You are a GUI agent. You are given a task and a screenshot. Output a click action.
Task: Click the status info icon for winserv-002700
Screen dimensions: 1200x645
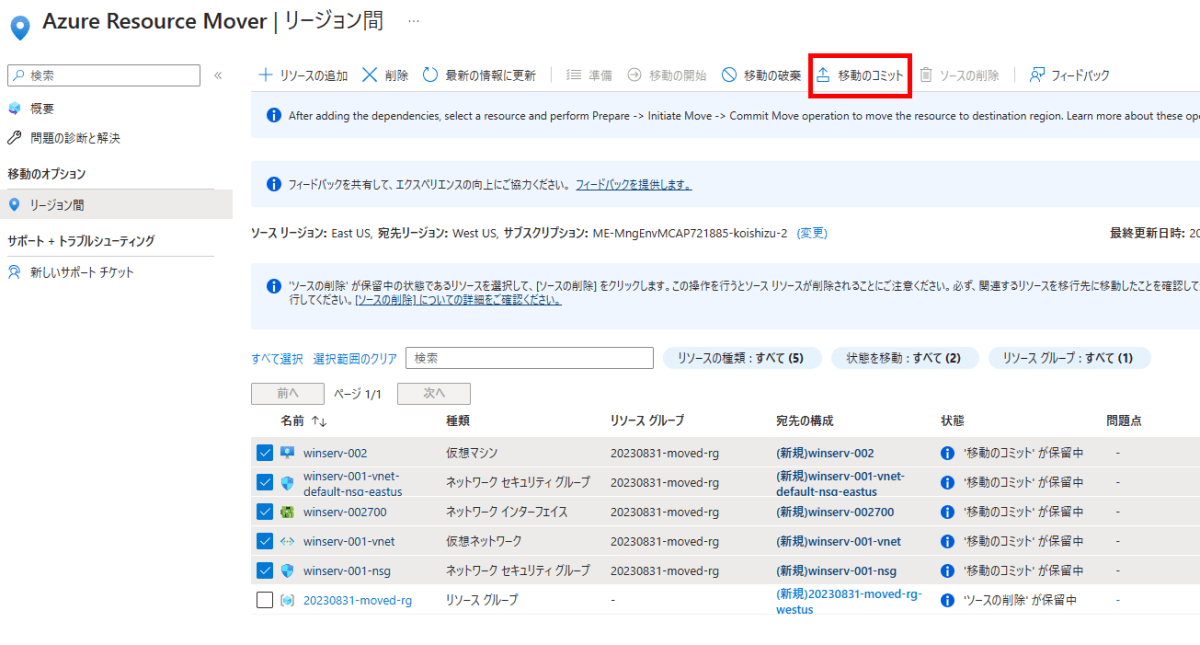coord(948,512)
